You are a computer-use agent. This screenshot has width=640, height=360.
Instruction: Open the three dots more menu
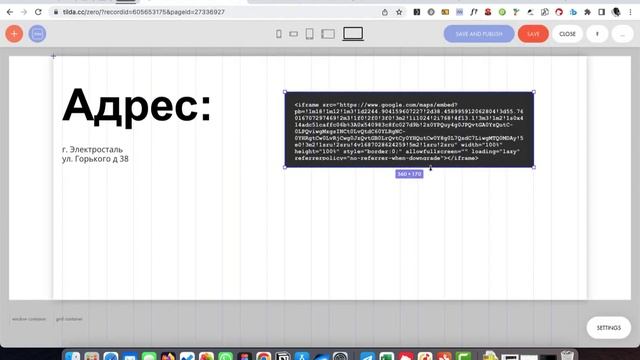point(622,34)
